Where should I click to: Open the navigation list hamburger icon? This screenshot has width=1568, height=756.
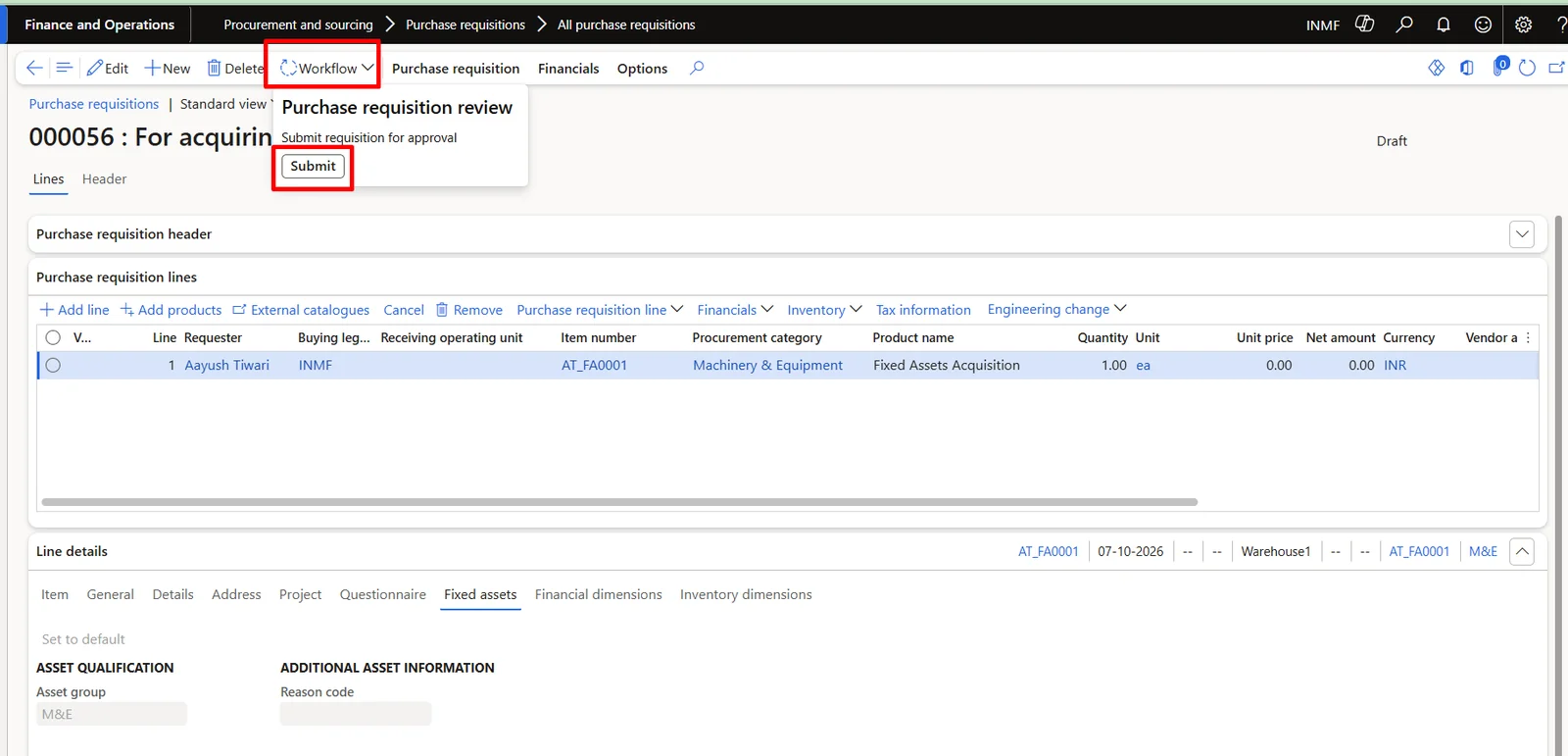pos(65,68)
